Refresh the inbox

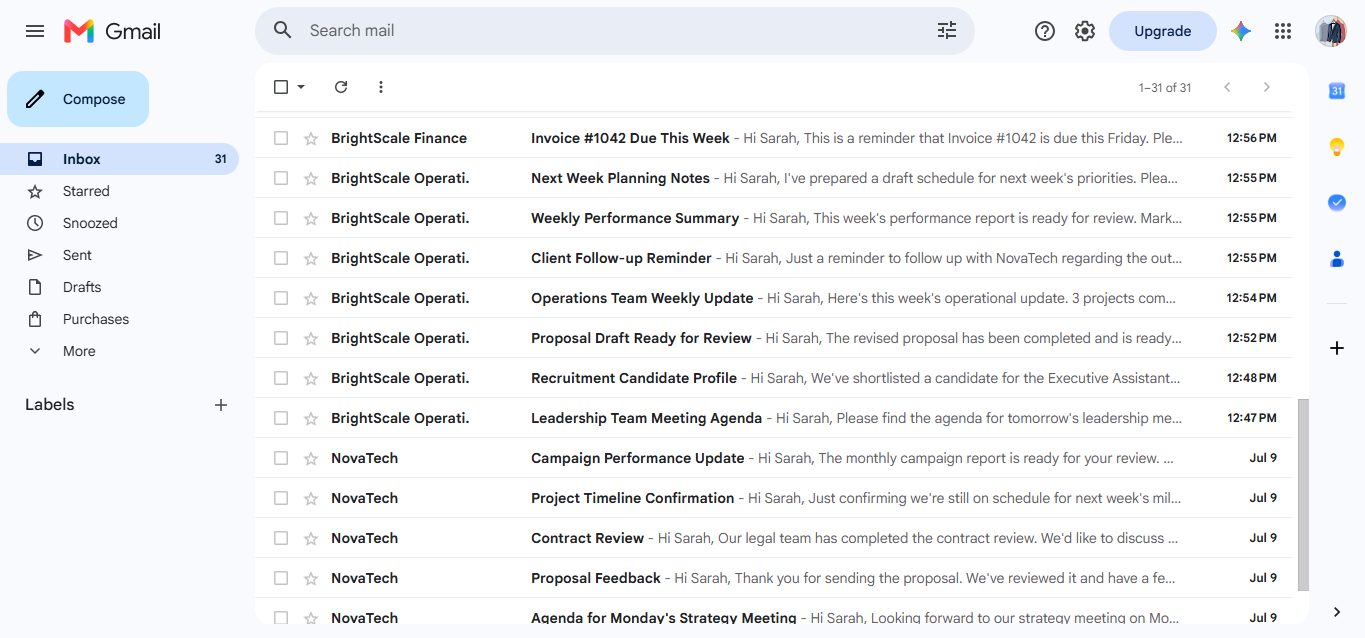pyautogui.click(x=341, y=87)
